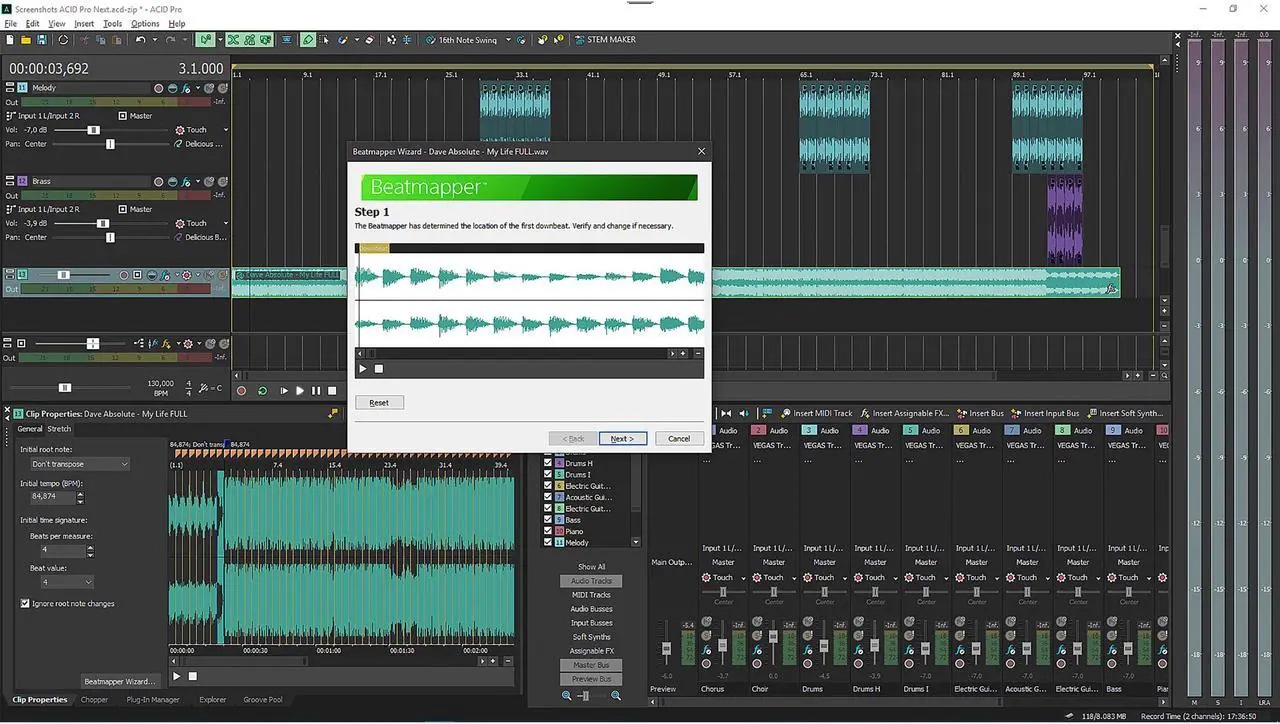Open track FX on the Brass track
The height and width of the screenshot is (724, 1280).
(186, 181)
